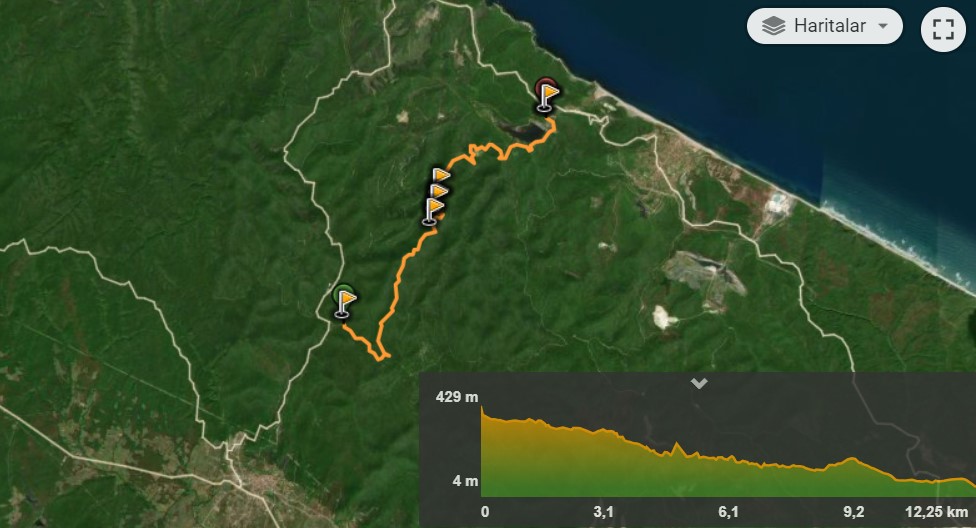Click the middle waypoint flag on route

439,191
